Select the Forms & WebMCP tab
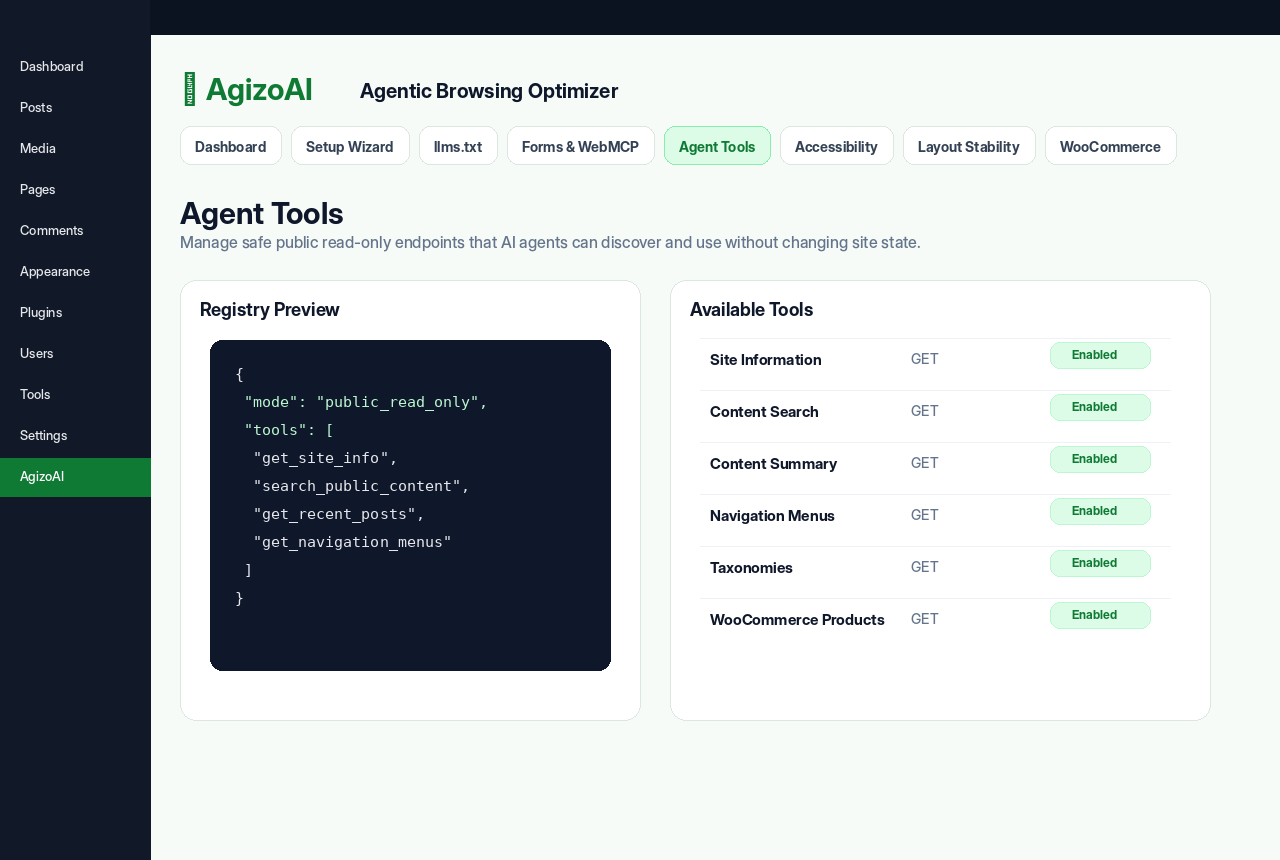The image size is (1280, 860). click(x=580, y=146)
